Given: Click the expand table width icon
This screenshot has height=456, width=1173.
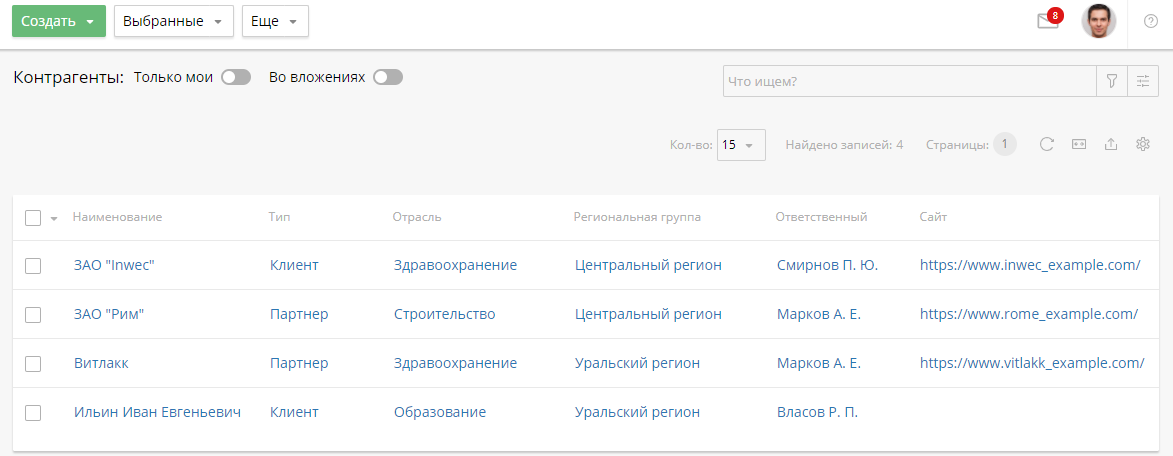Looking at the screenshot, I should click(1079, 144).
